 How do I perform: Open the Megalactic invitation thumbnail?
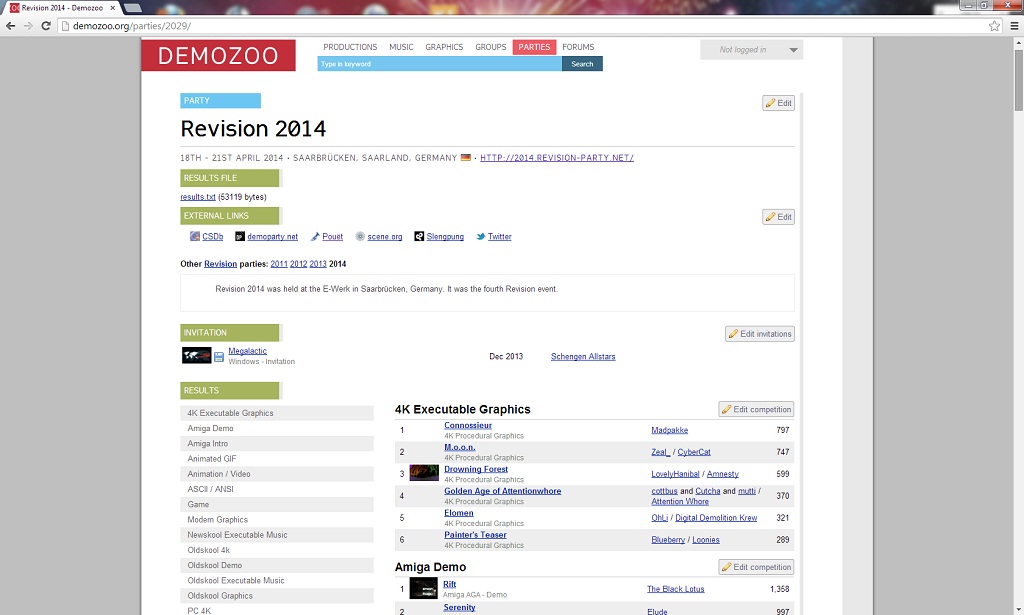(x=197, y=356)
